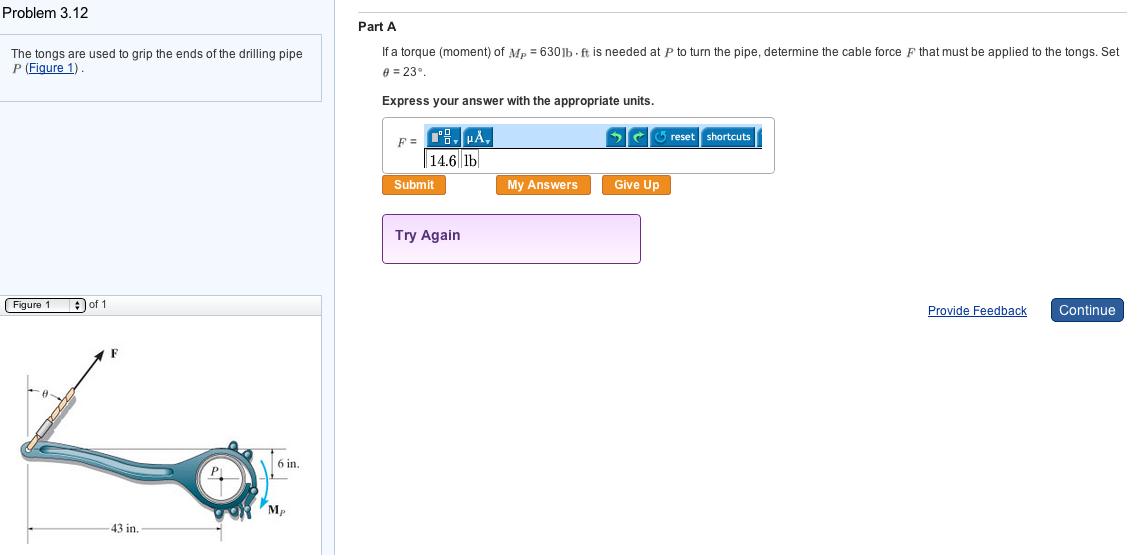Click the tongs diagram image

tap(160, 450)
